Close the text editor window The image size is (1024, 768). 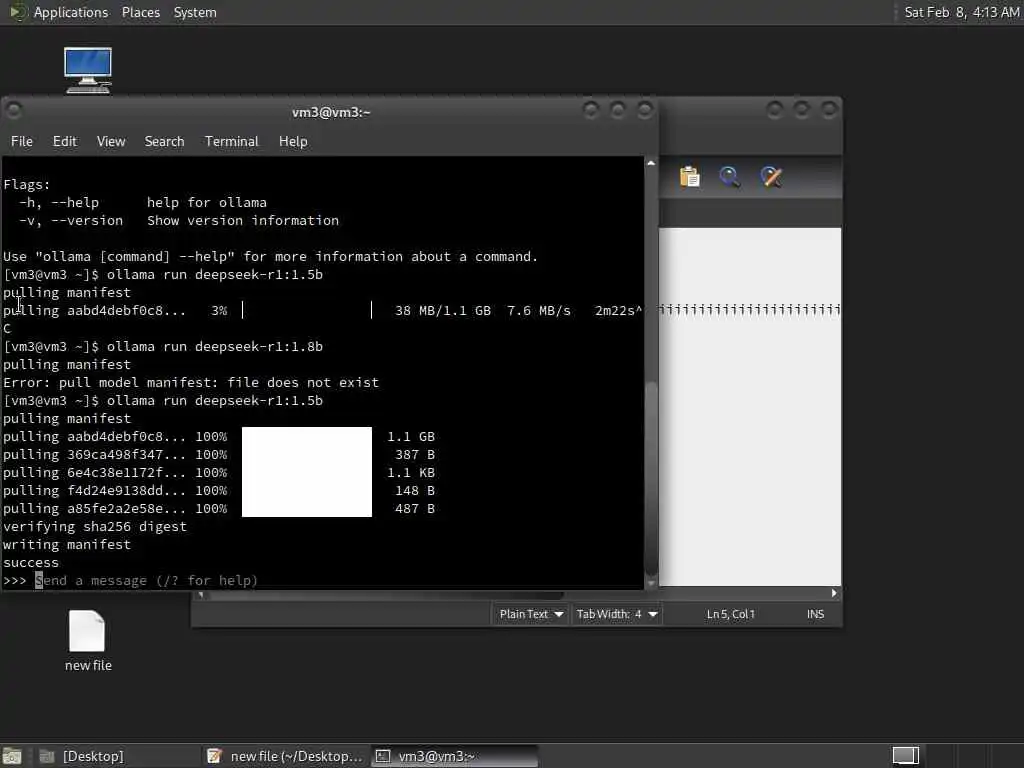829,110
